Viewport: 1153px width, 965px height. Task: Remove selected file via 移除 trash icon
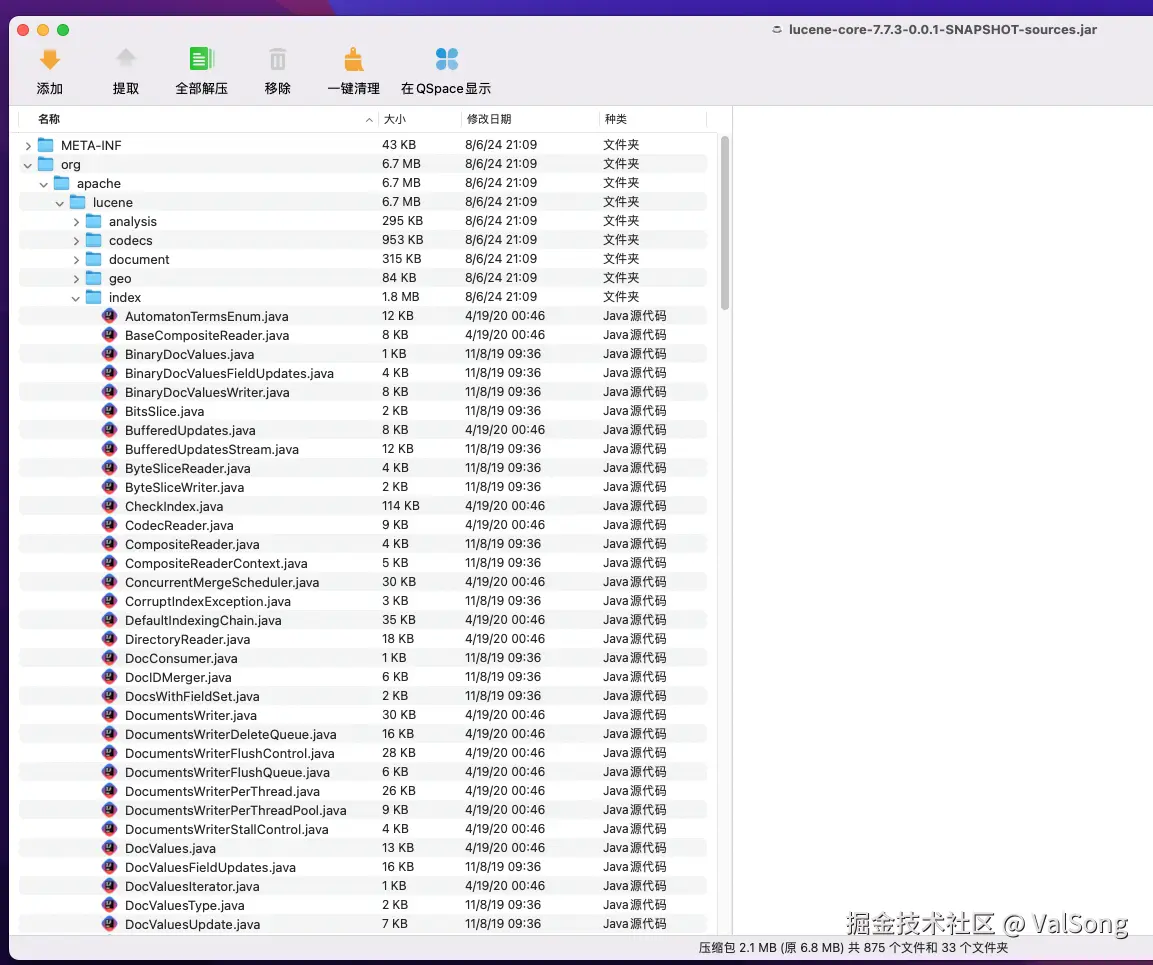click(x=277, y=59)
